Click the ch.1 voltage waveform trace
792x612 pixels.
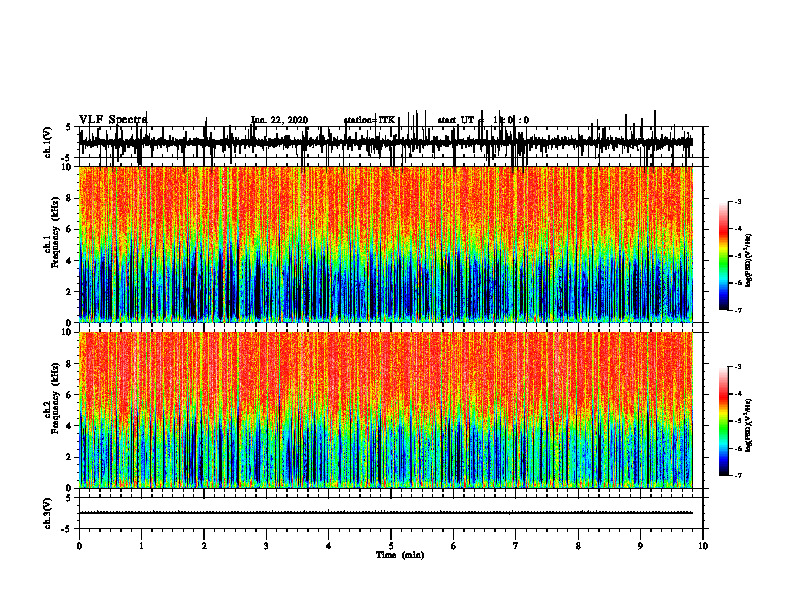tap(386, 142)
